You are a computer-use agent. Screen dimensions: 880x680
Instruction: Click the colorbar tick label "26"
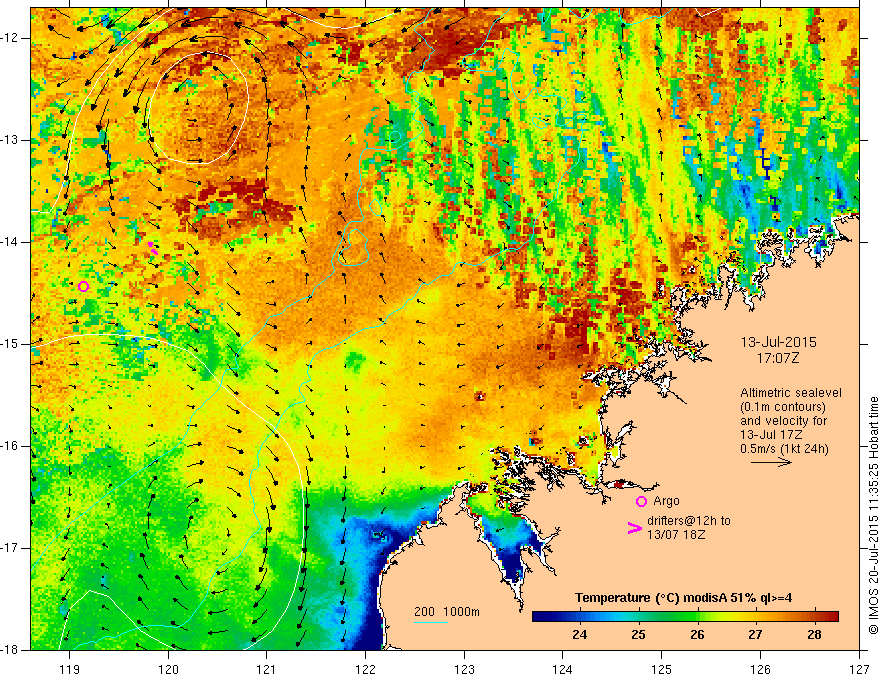(x=697, y=635)
